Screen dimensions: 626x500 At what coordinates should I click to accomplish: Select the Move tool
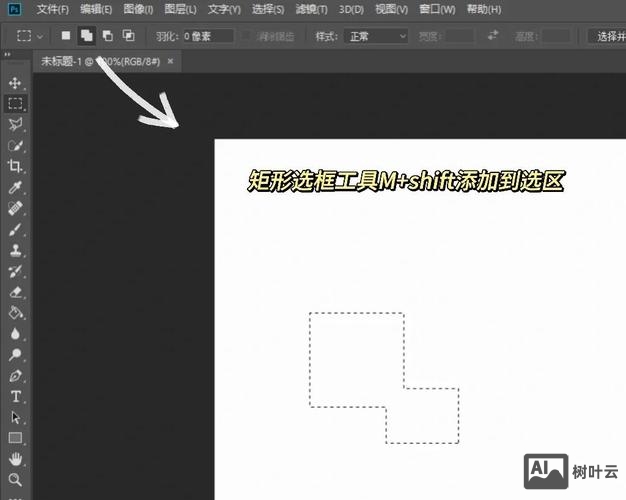pos(15,83)
